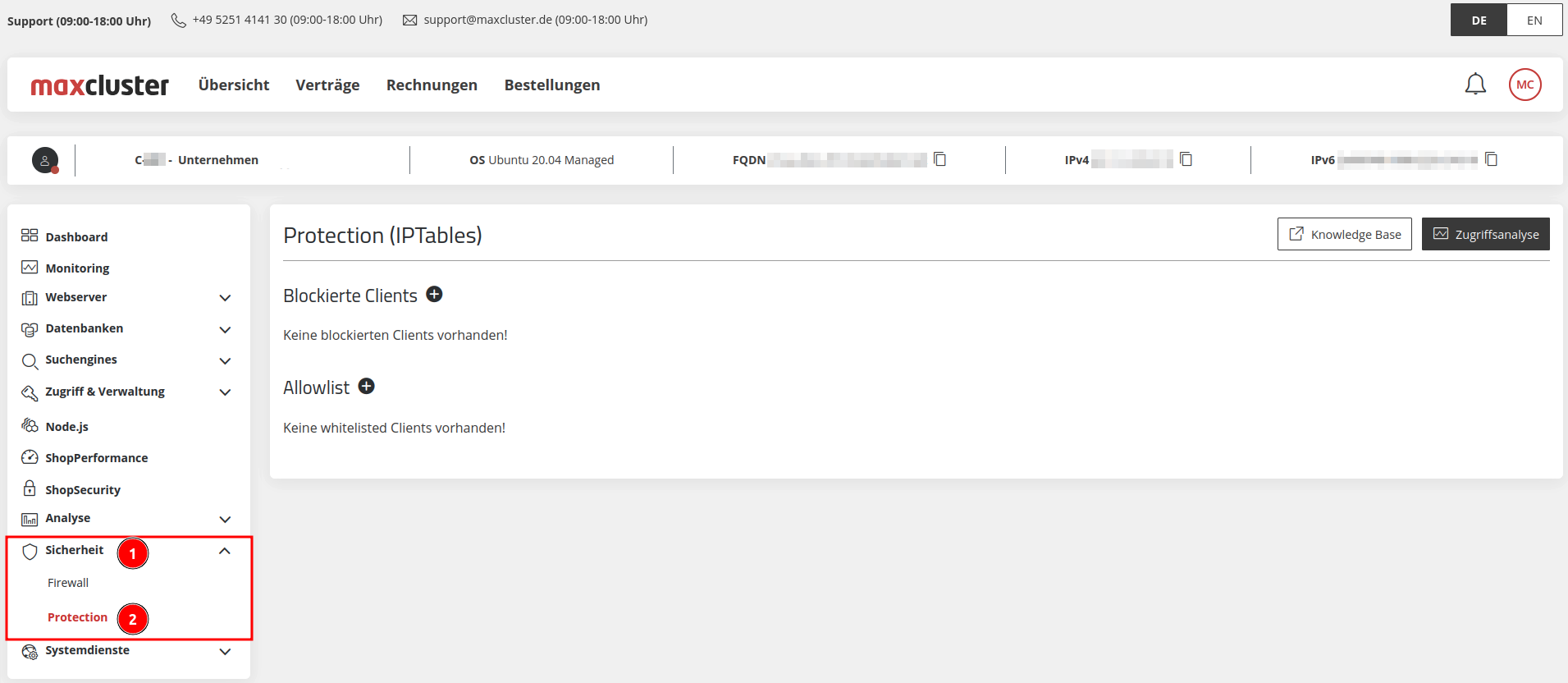Click the Sicherheit shield icon
This screenshot has height=683, width=1568.
pos(30,552)
